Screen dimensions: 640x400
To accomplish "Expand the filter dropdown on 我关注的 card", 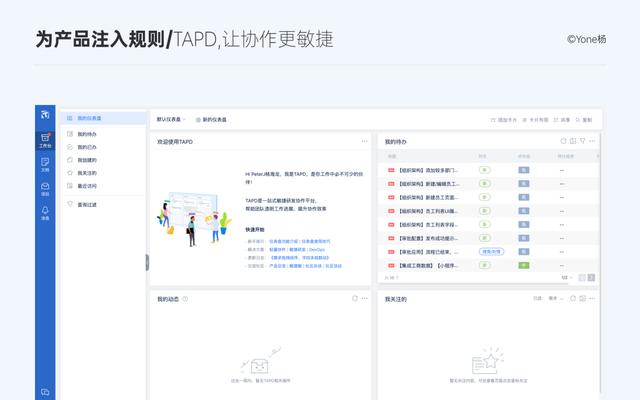I will [556, 298].
